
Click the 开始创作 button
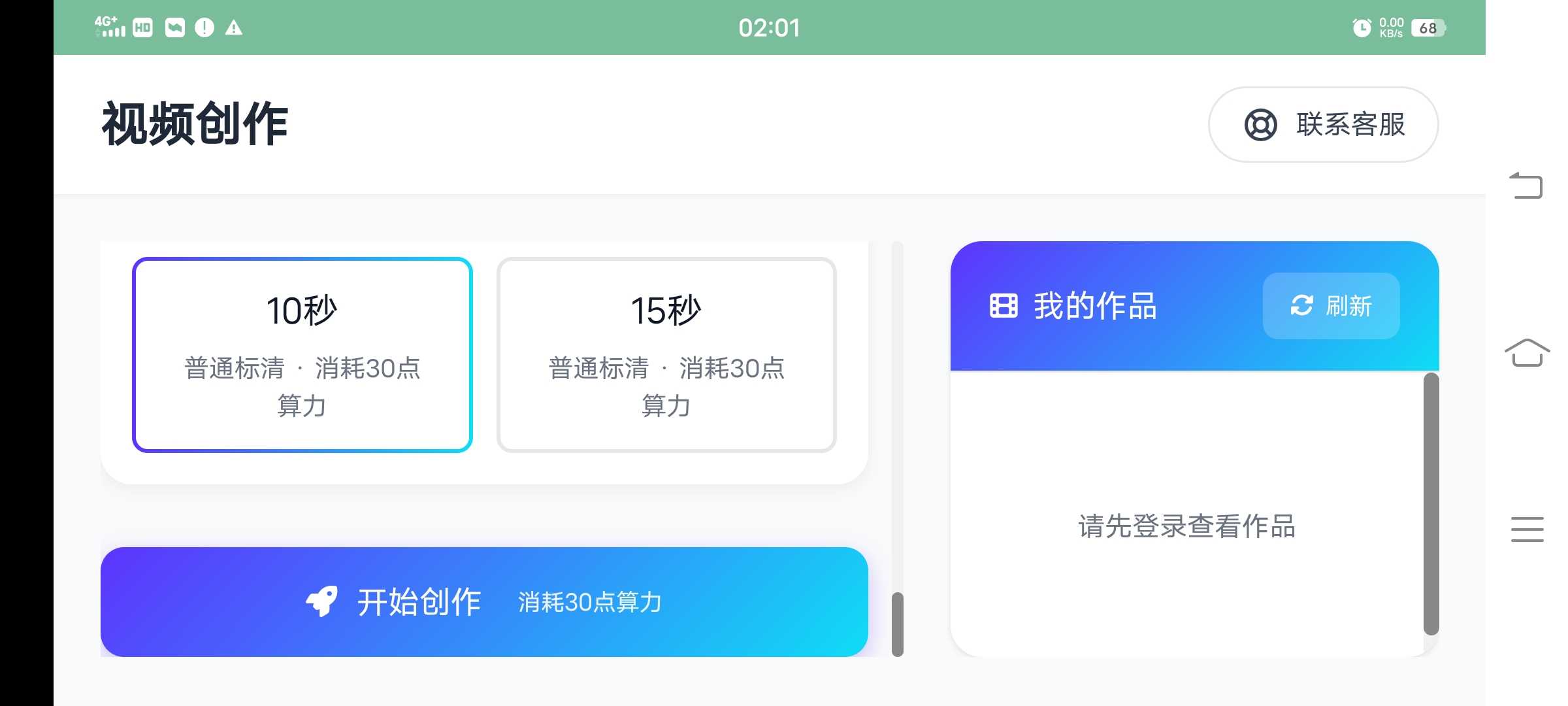(484, 601)
